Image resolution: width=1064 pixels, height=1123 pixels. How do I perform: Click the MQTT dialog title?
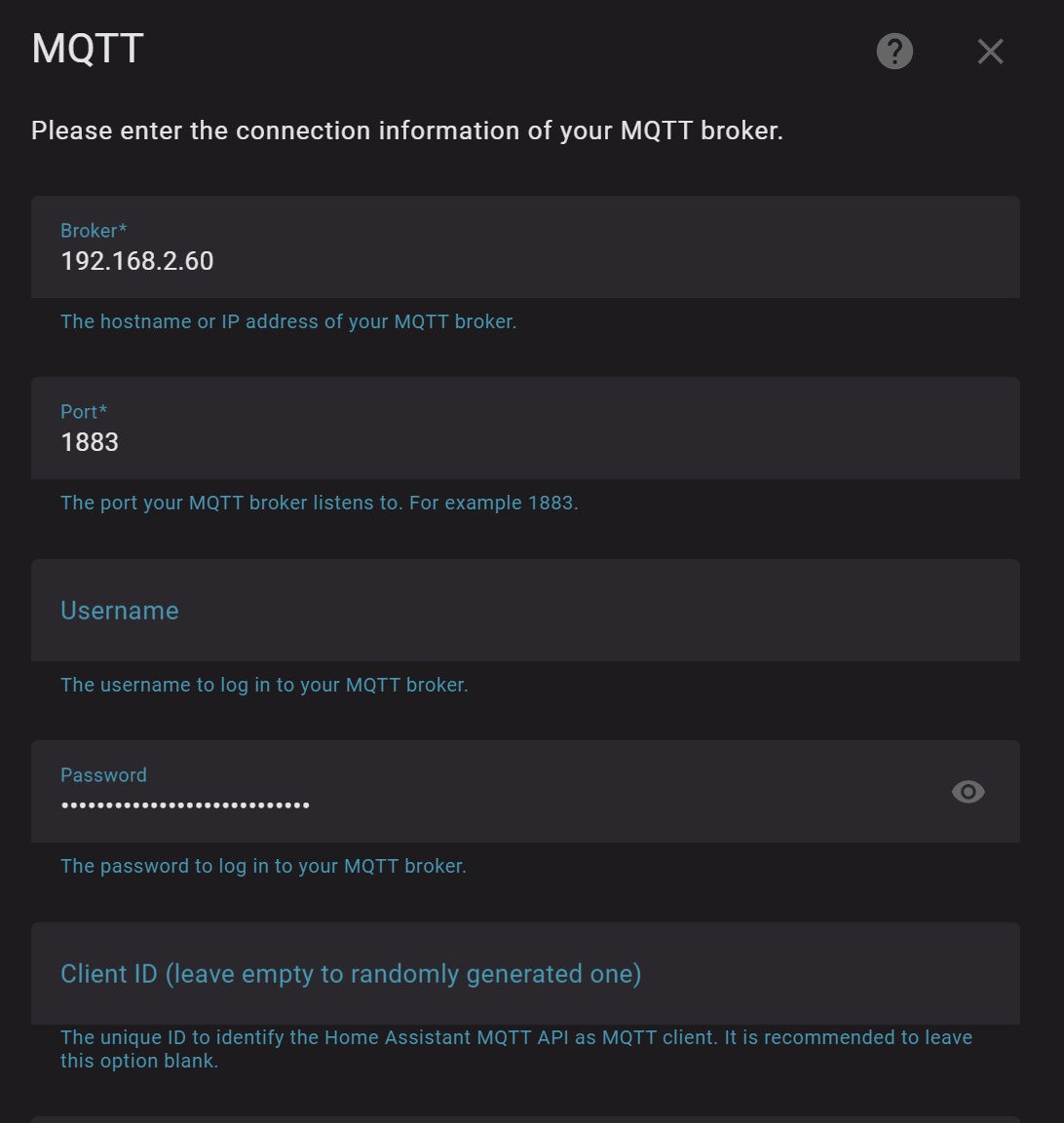click(88, 49)
